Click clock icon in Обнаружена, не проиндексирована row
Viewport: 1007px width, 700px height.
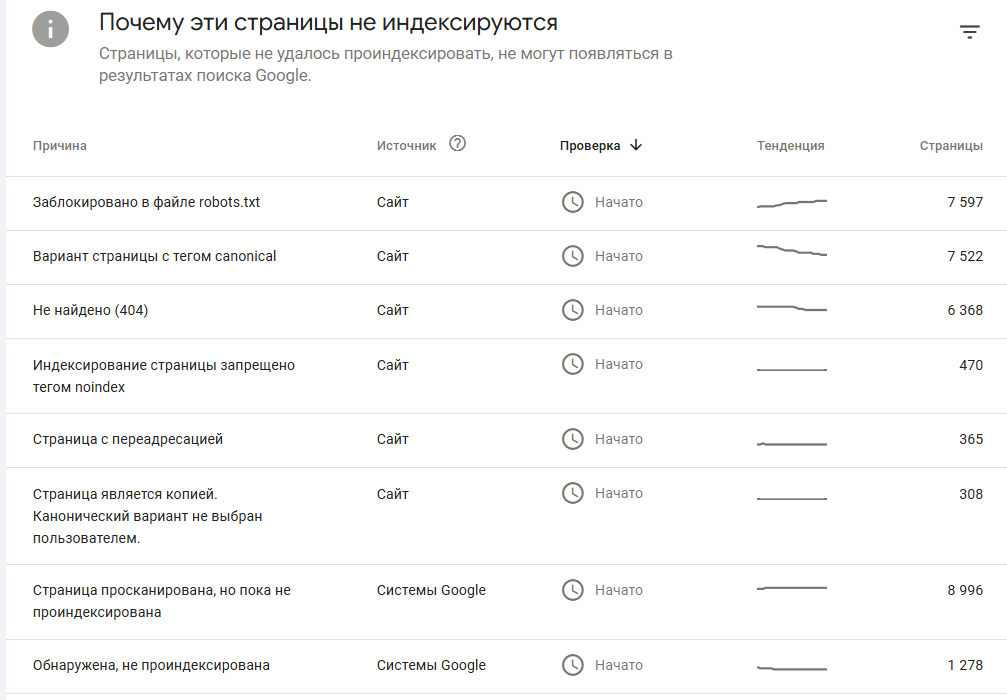pyautogui.click(x=572, y=665)
